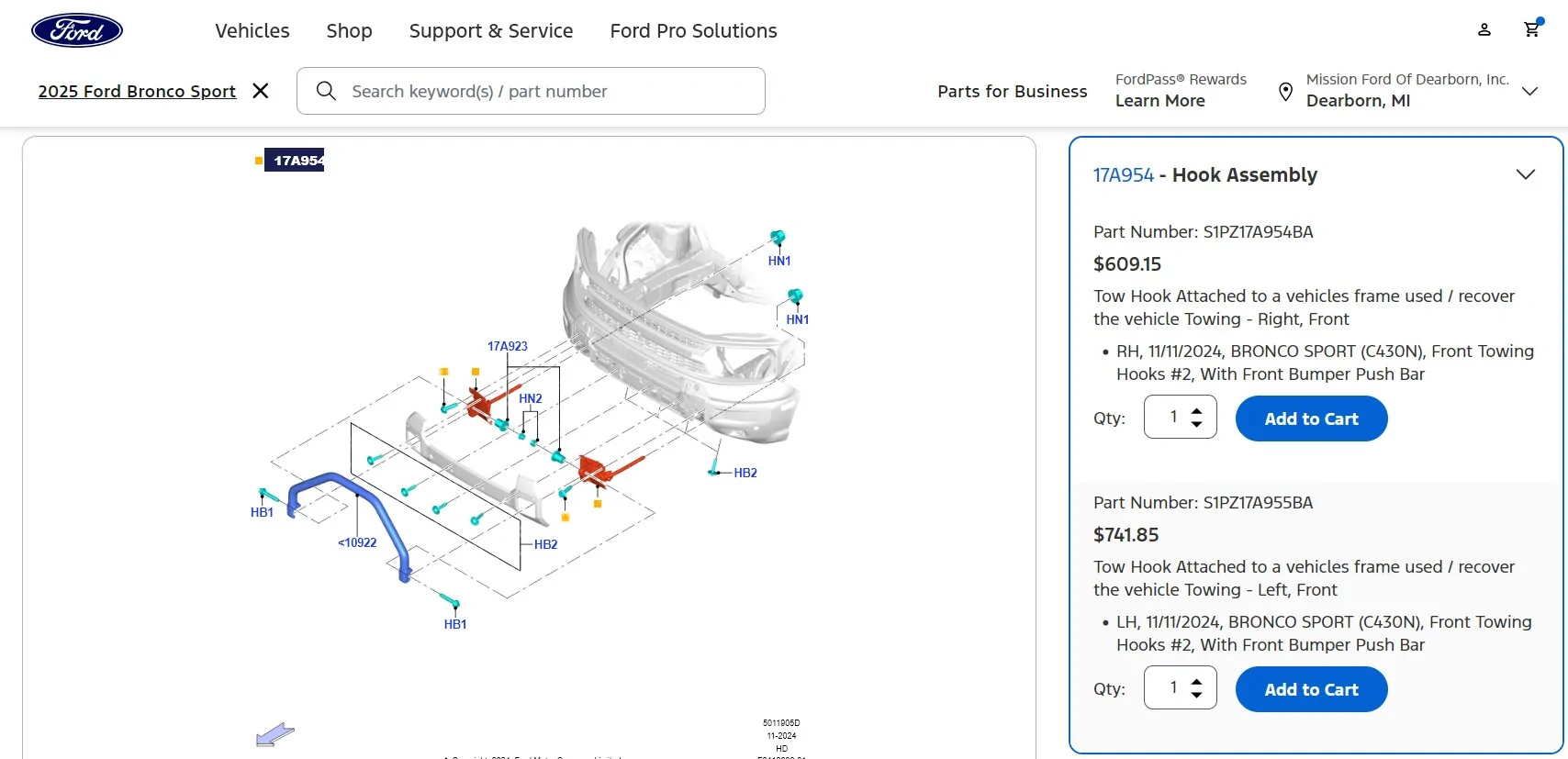The image size is (1568, 759).
Task: Click the 17A923 callout in the diagram
Action: [508, 346]
